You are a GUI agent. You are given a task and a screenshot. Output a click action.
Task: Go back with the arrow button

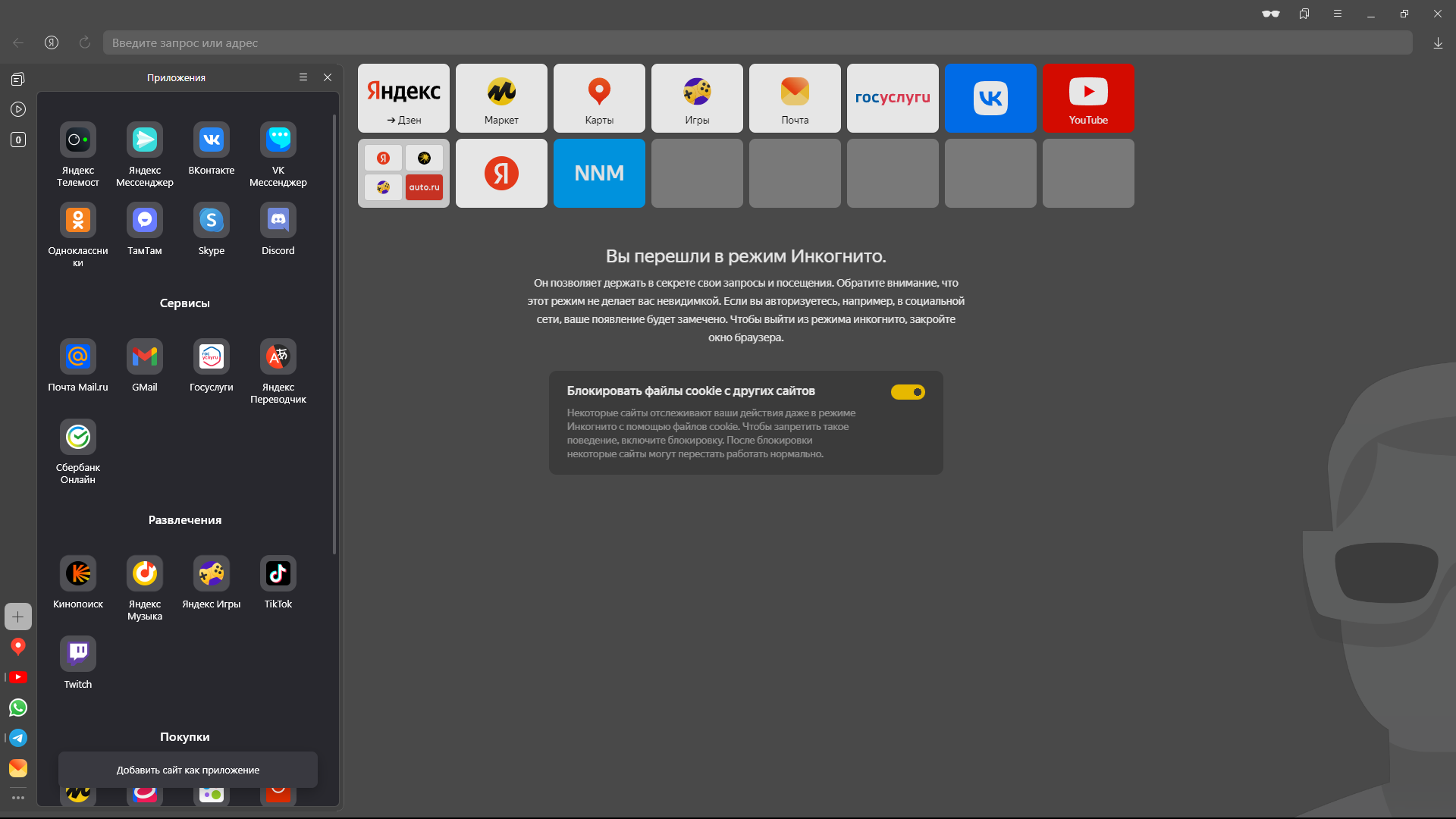click(18, 42)
